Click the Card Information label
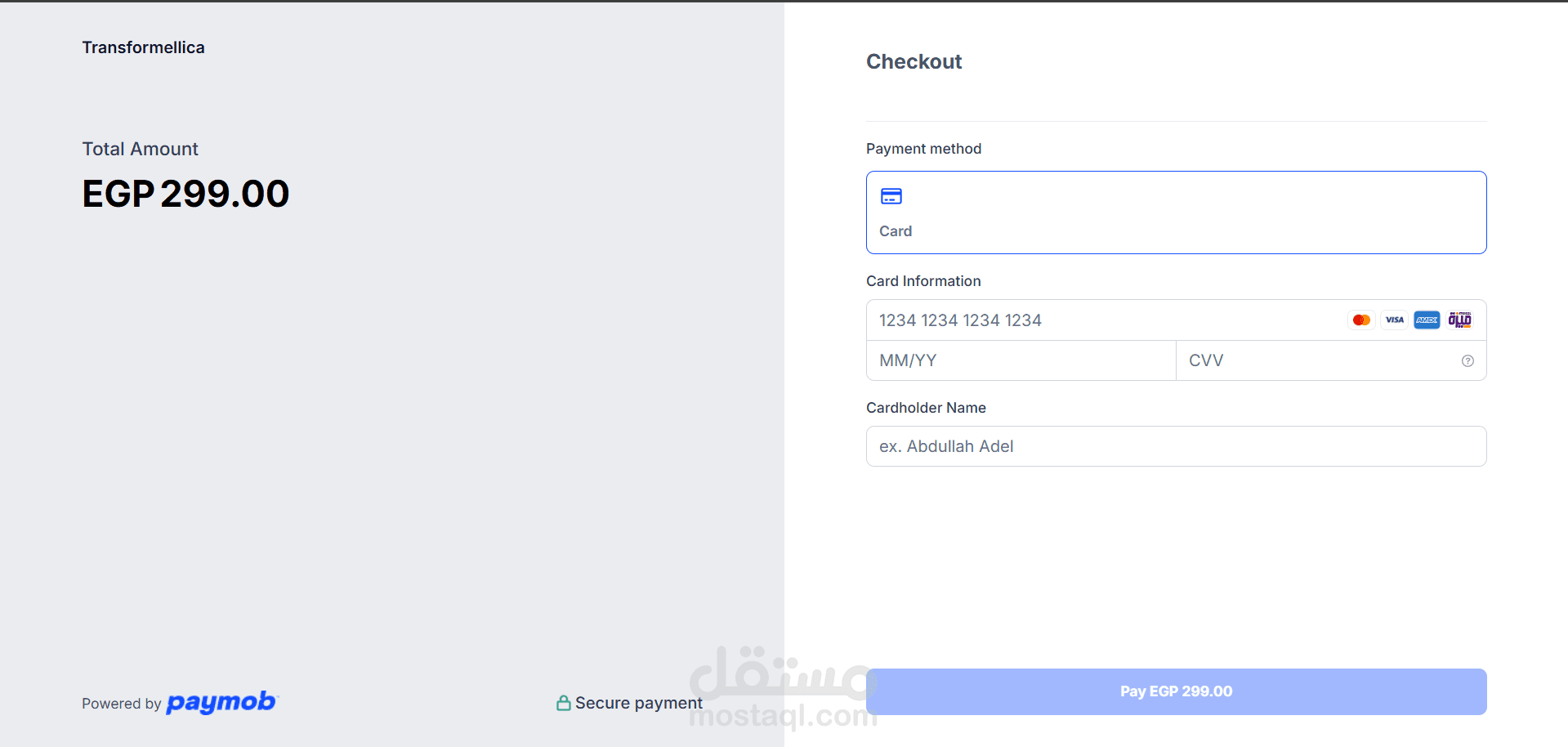 tap(923, 281)
